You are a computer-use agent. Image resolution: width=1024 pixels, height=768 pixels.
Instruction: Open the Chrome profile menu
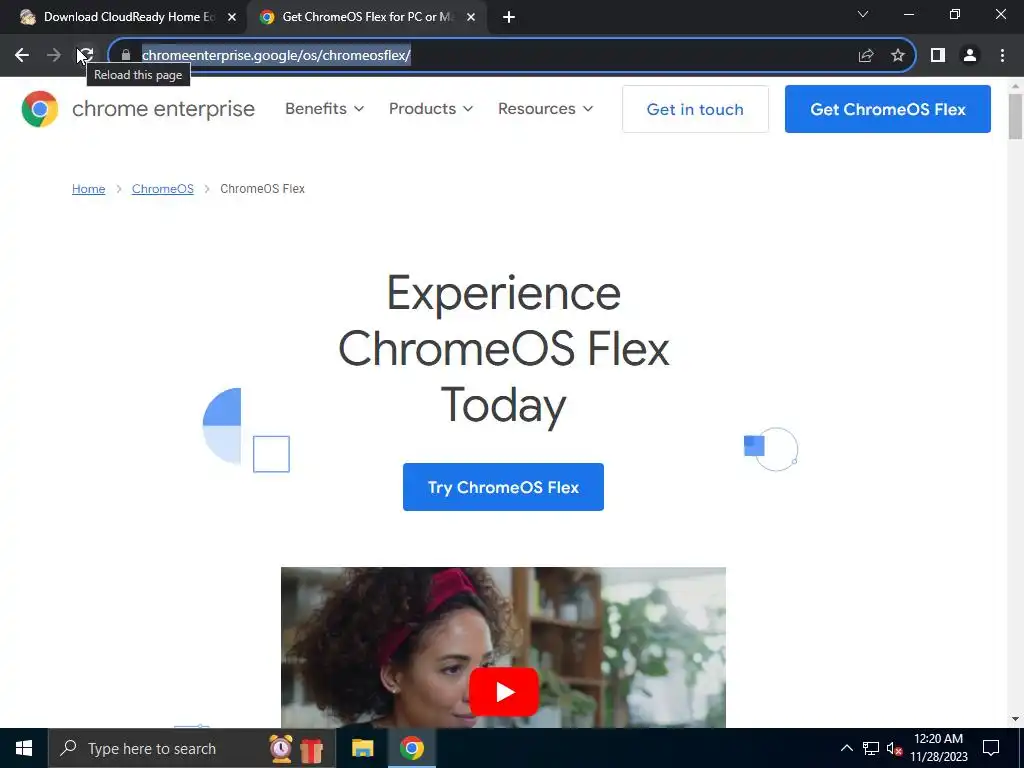tap(970, 56)
